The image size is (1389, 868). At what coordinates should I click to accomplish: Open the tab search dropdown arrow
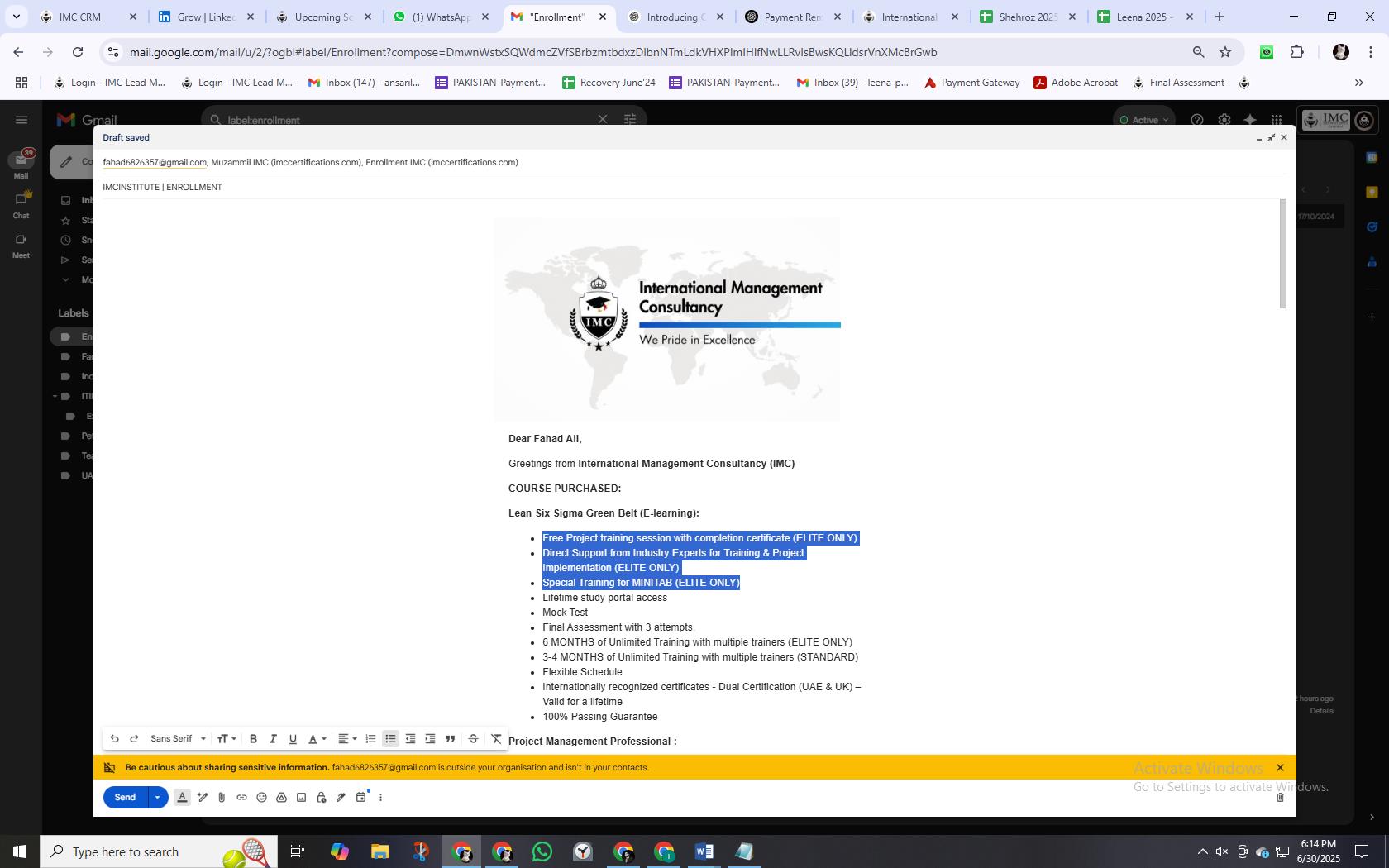[16, 17]
